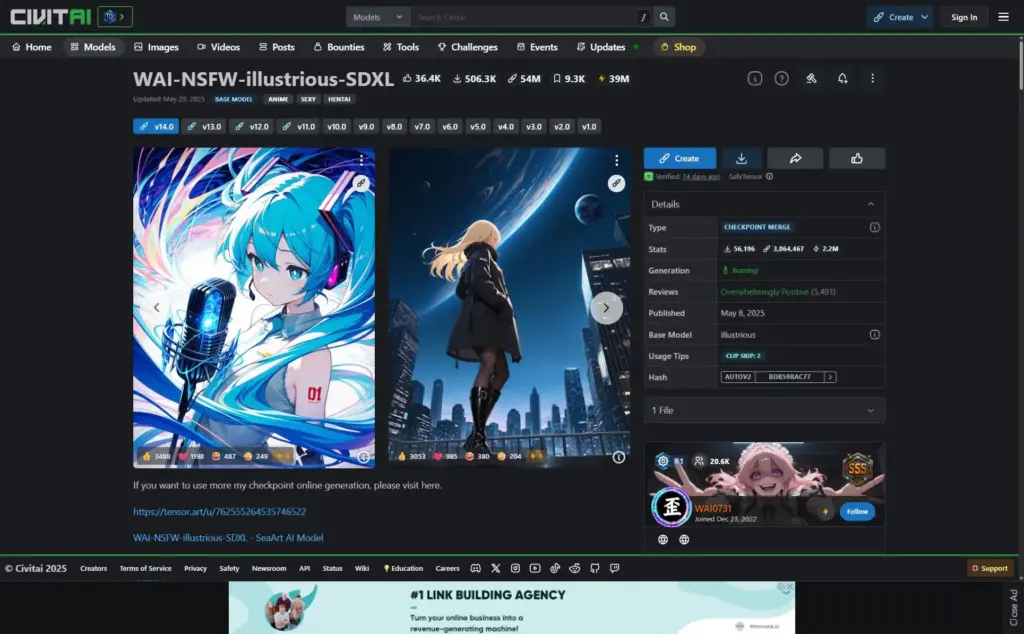Open the Models search category dropdown
The height and width of the screenshot is (634, 1024).
[x=377, y=17]
